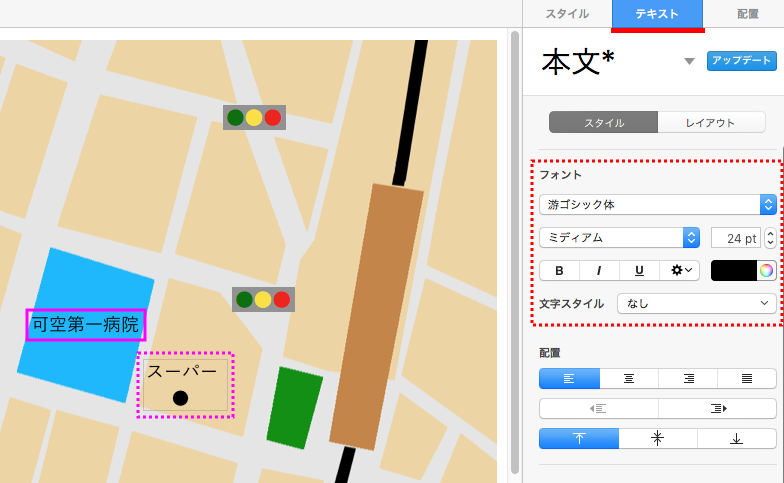Open the color wheel picker
The image size is (784, 483).
(766, 270)
